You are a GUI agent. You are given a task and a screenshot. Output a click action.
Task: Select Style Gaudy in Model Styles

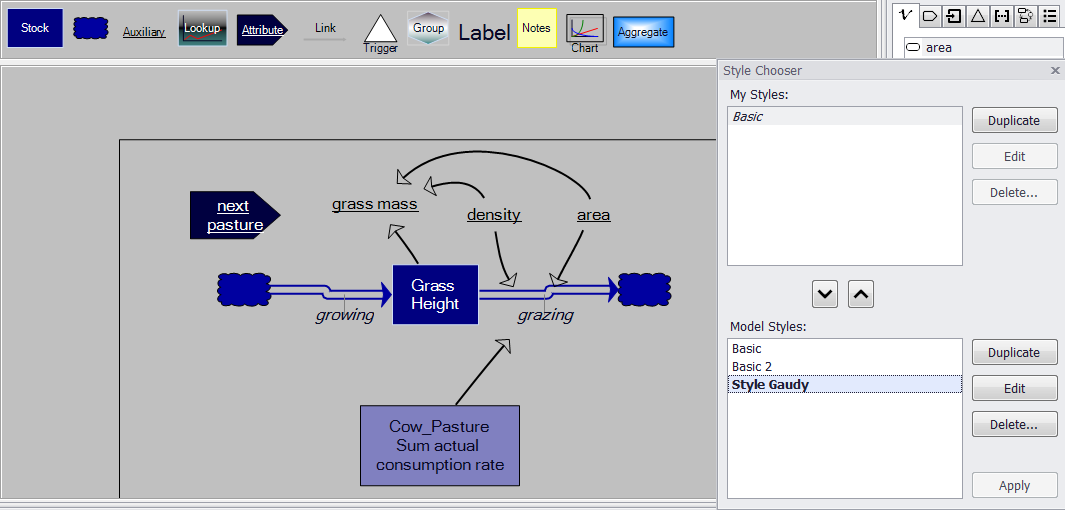[x=844, y=384]
